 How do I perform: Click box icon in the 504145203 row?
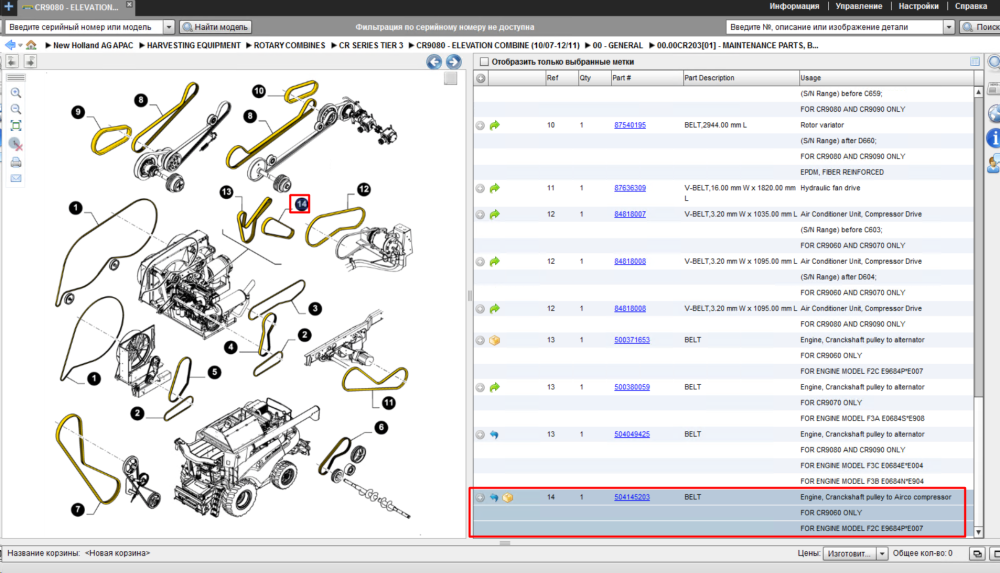coord(508,497)
